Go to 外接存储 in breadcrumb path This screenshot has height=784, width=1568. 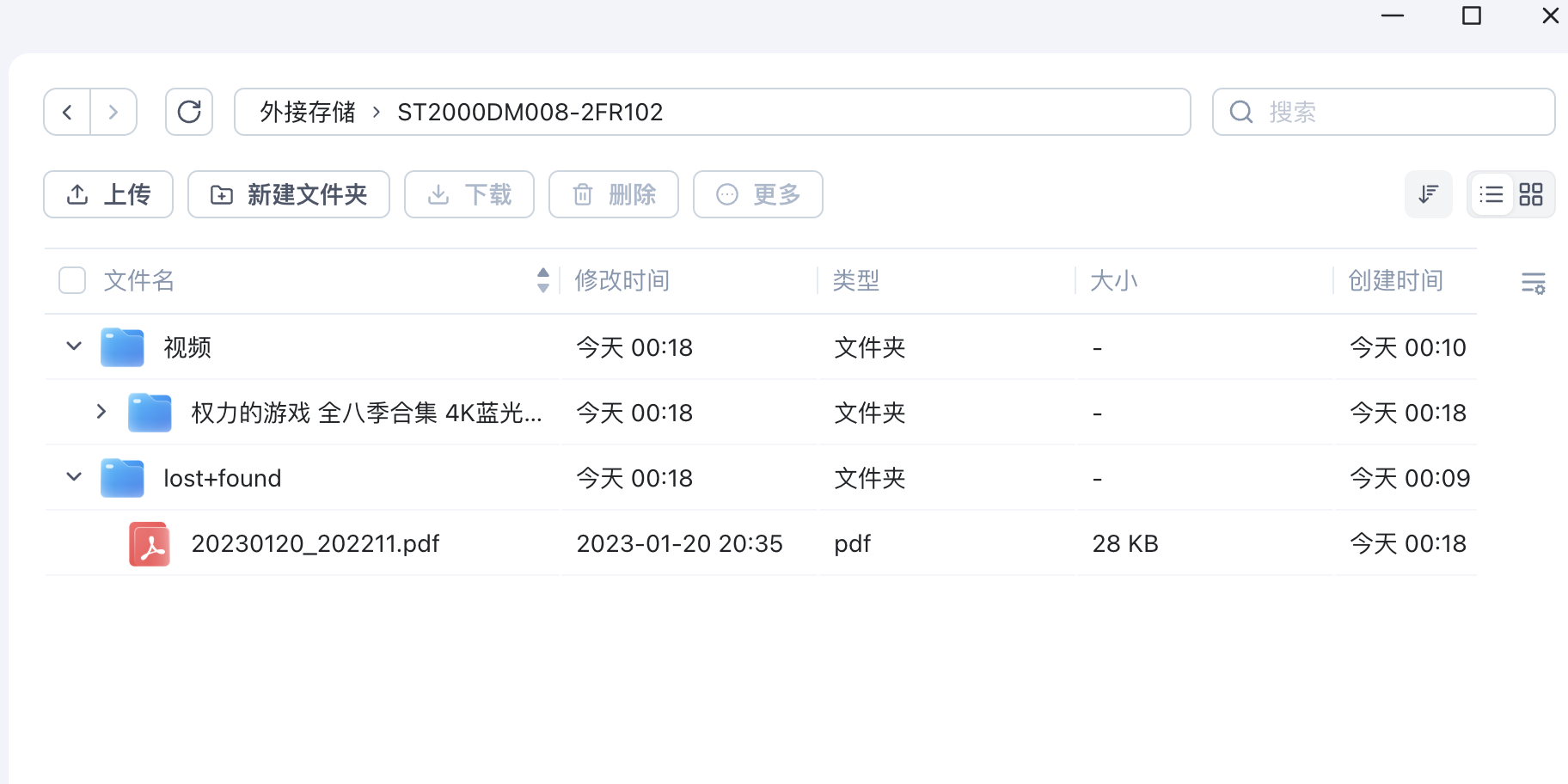point(307,112)
